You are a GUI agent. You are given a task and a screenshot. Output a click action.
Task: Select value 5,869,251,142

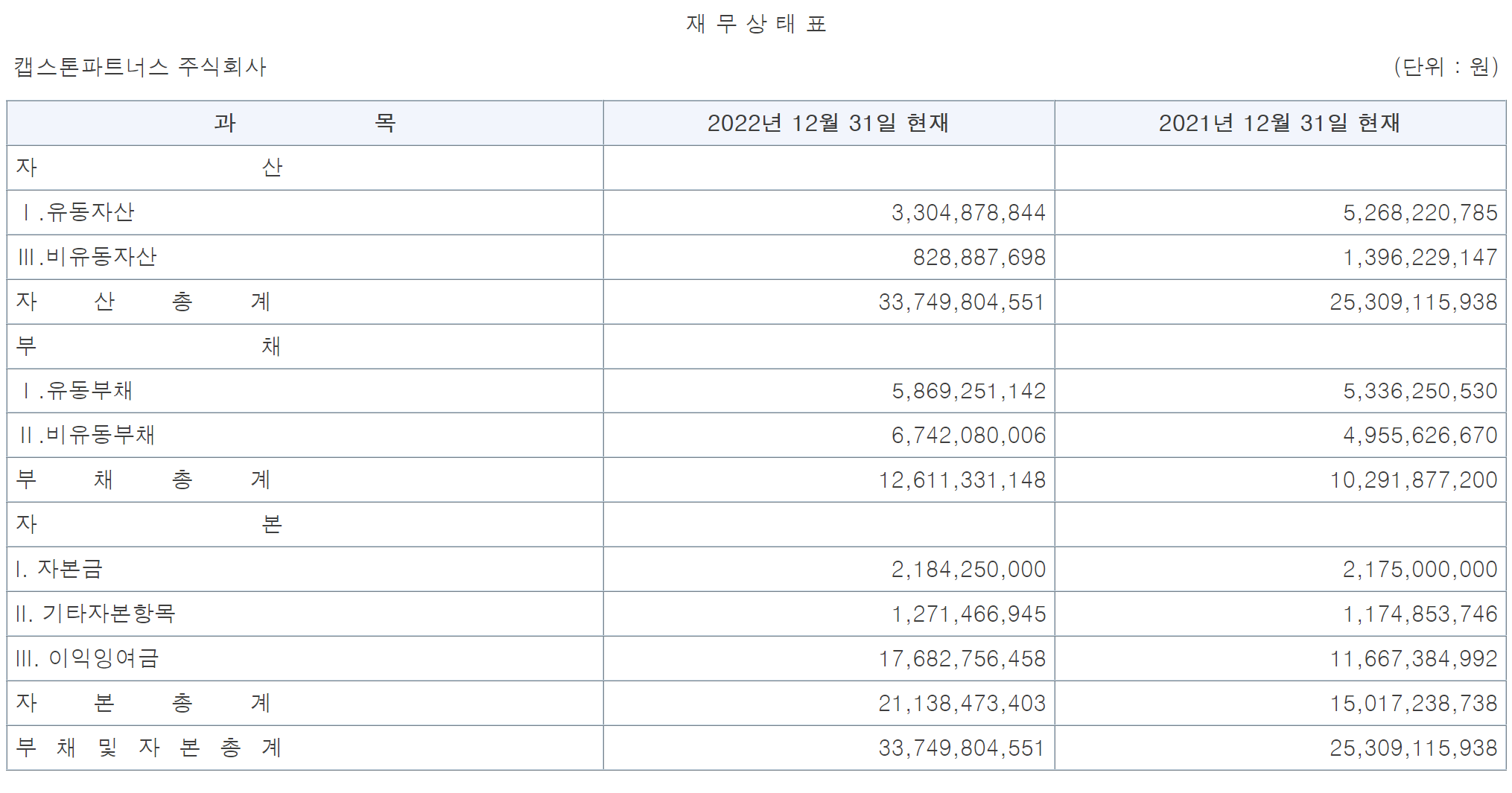(968, 391)
